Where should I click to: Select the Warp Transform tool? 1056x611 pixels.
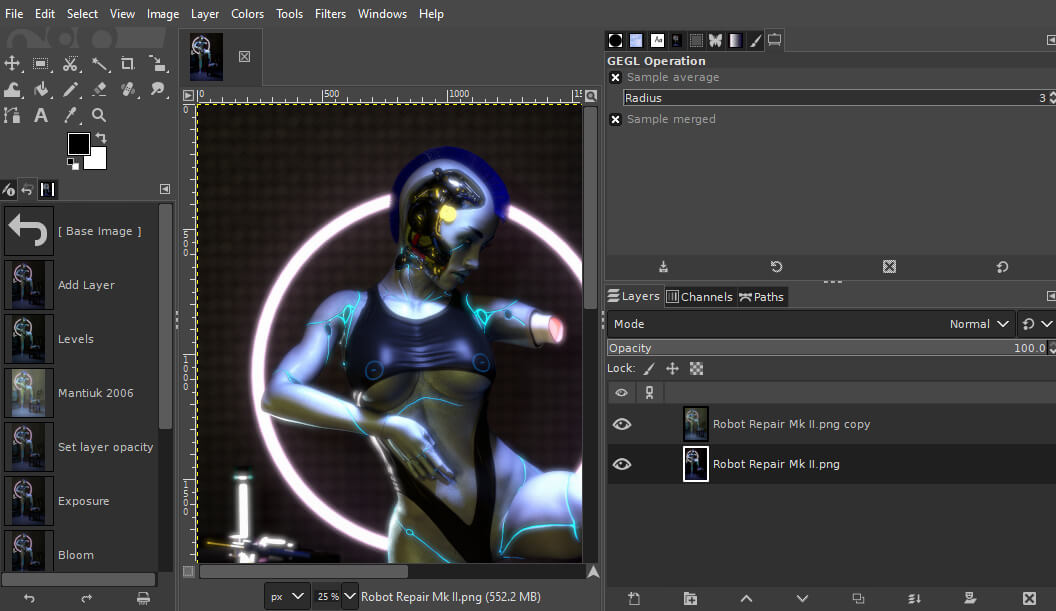[x=12, y=90]
